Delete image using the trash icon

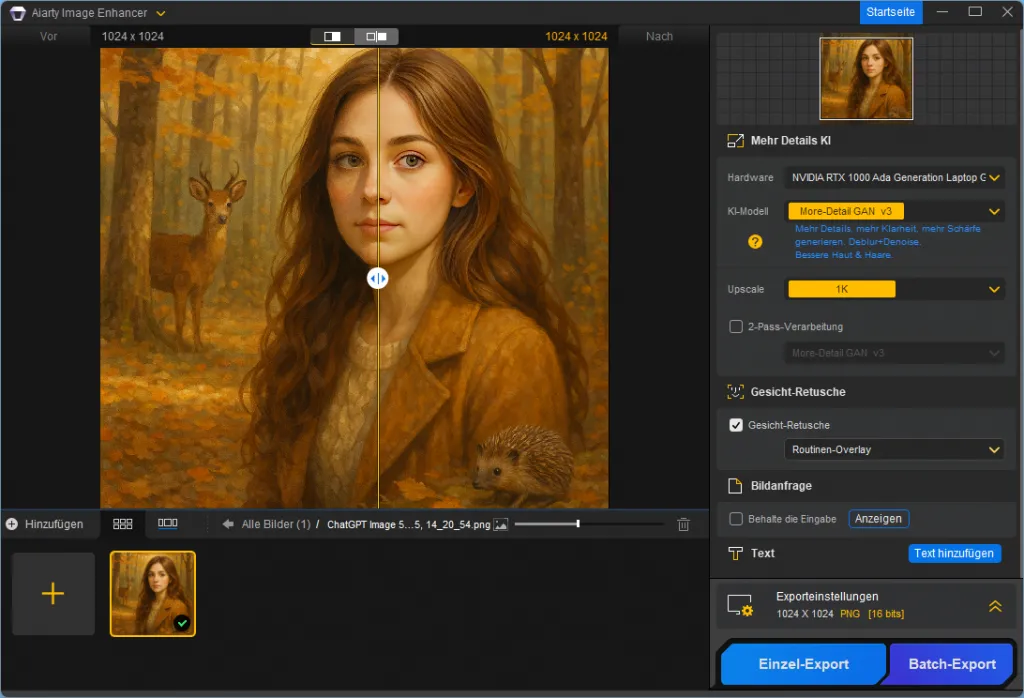coord(683,524)
